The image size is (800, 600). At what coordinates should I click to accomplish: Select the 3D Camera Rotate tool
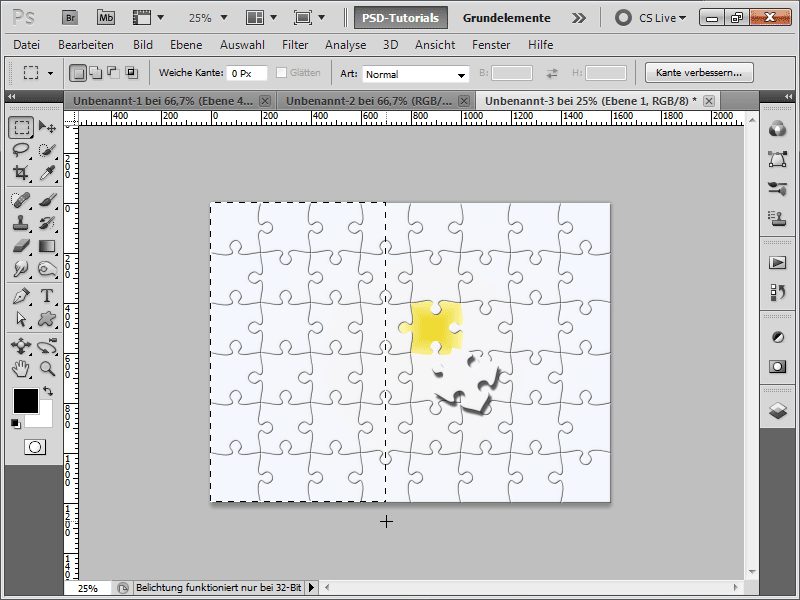[47, 346]
